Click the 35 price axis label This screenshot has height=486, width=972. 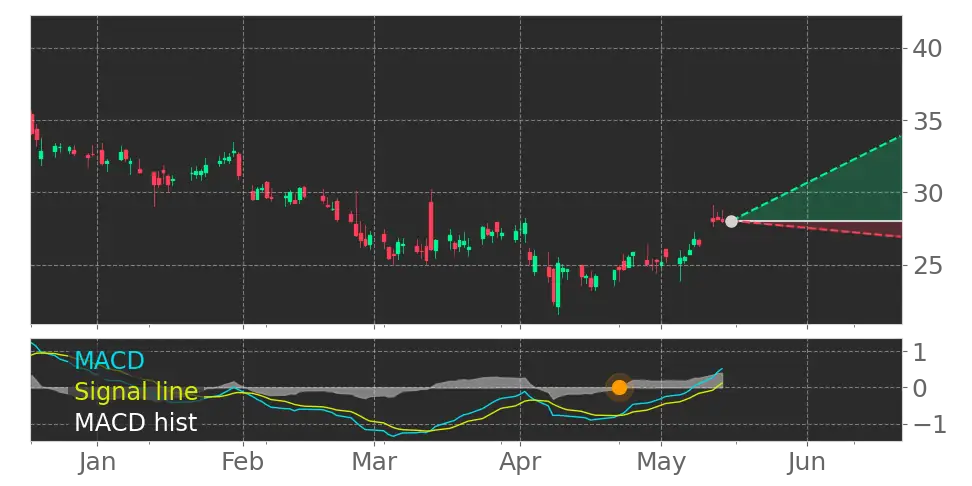[927, 121]
